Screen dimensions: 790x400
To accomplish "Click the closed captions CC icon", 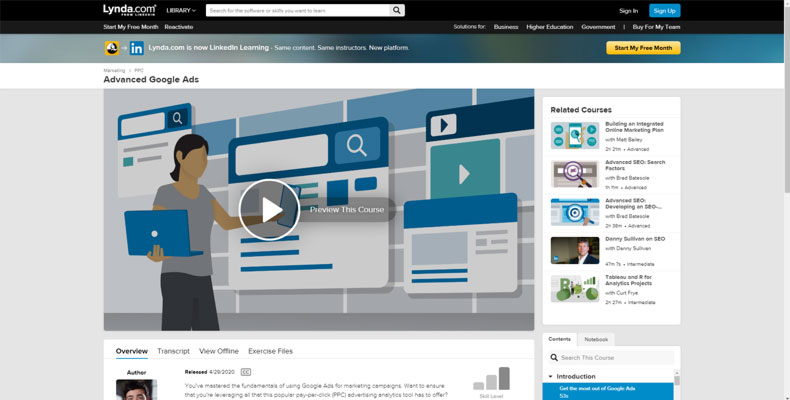I will (245, 372).
